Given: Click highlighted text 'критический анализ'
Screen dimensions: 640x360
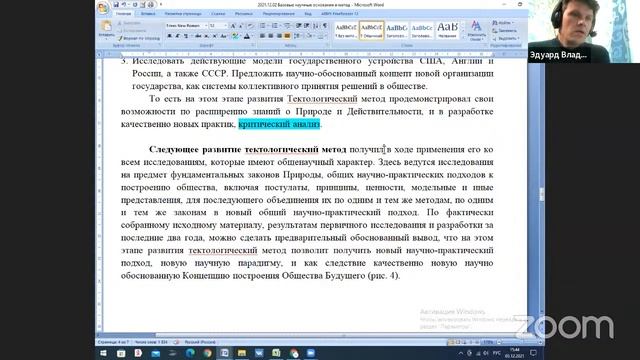Looking at the screenshot, I should [279, 124].
